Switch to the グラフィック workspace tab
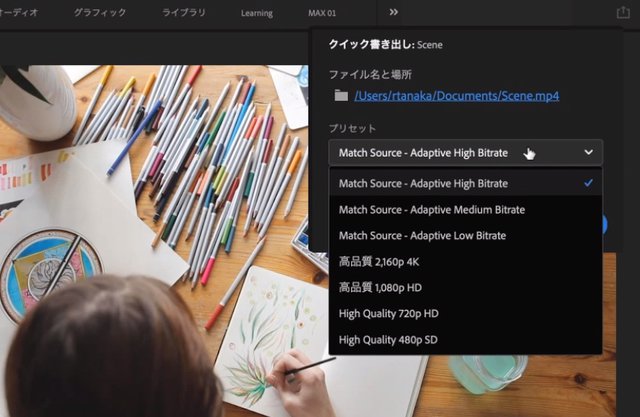Image resolution: width=640 pixels, height=417 pixels. pyautogui.click(x=100, y=13)
